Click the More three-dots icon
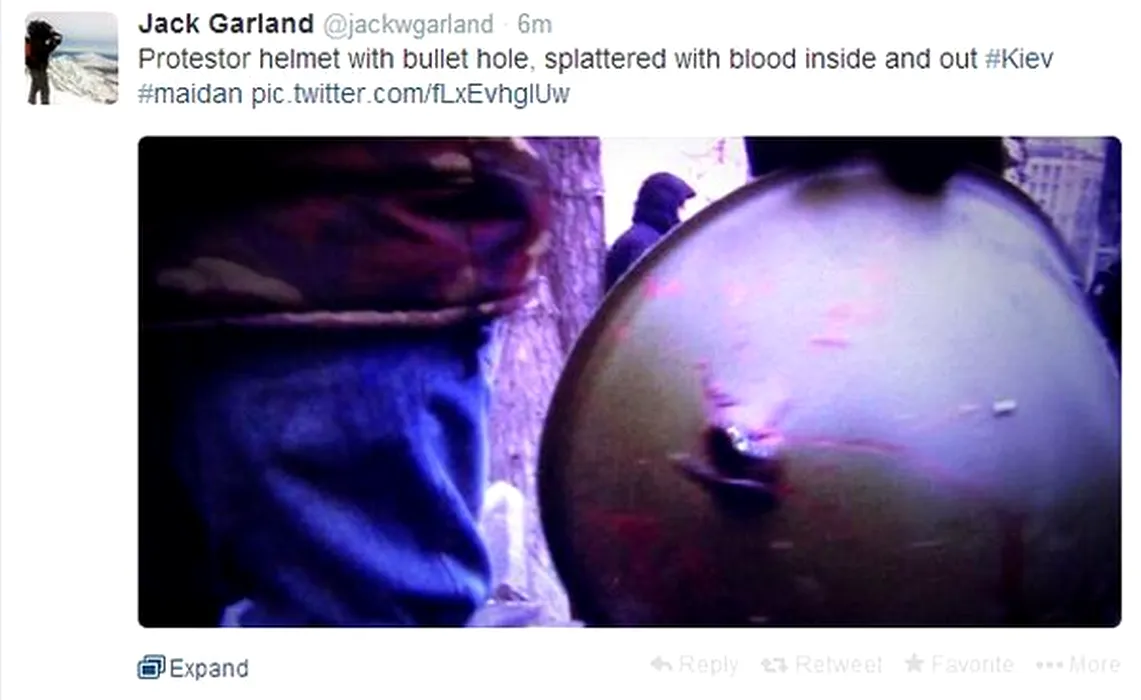Screen dimensions: 1141x700 point(1049,665)
